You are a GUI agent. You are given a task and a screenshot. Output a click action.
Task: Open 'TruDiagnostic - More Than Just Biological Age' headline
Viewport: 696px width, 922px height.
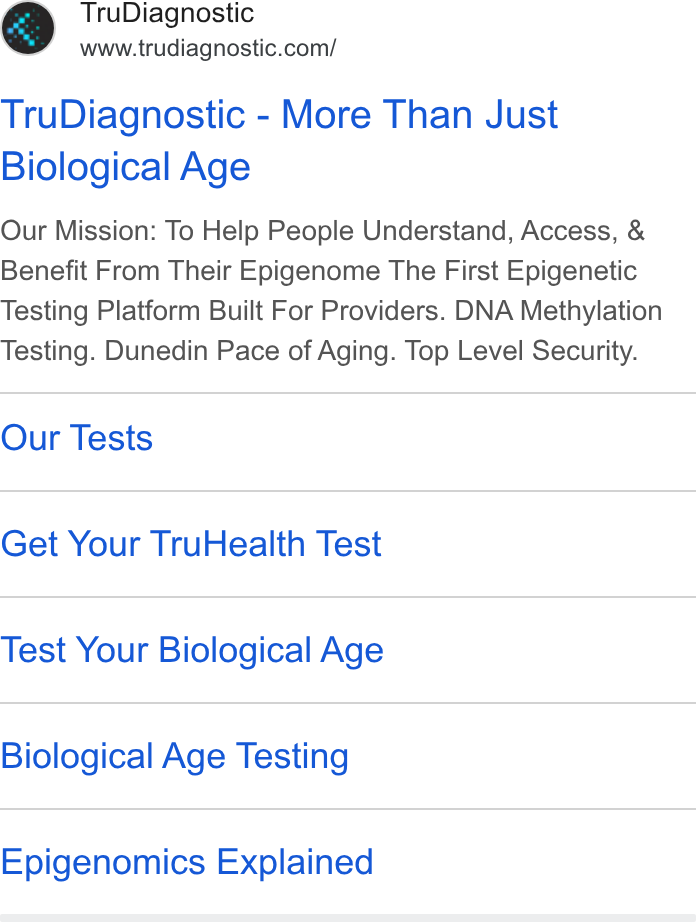coord(279,140)
